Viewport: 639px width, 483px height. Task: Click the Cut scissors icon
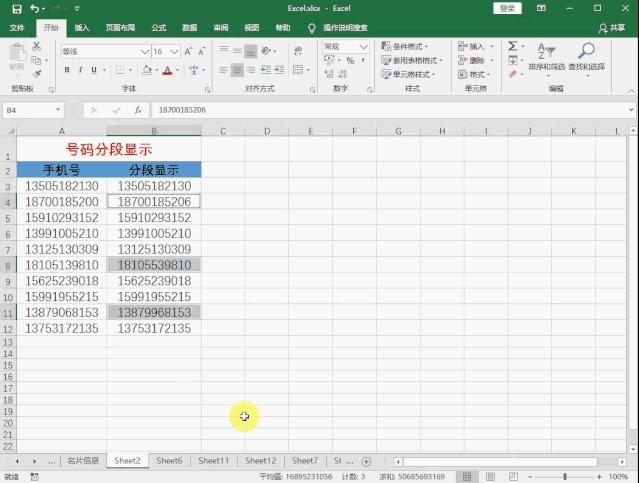(37, 46)
